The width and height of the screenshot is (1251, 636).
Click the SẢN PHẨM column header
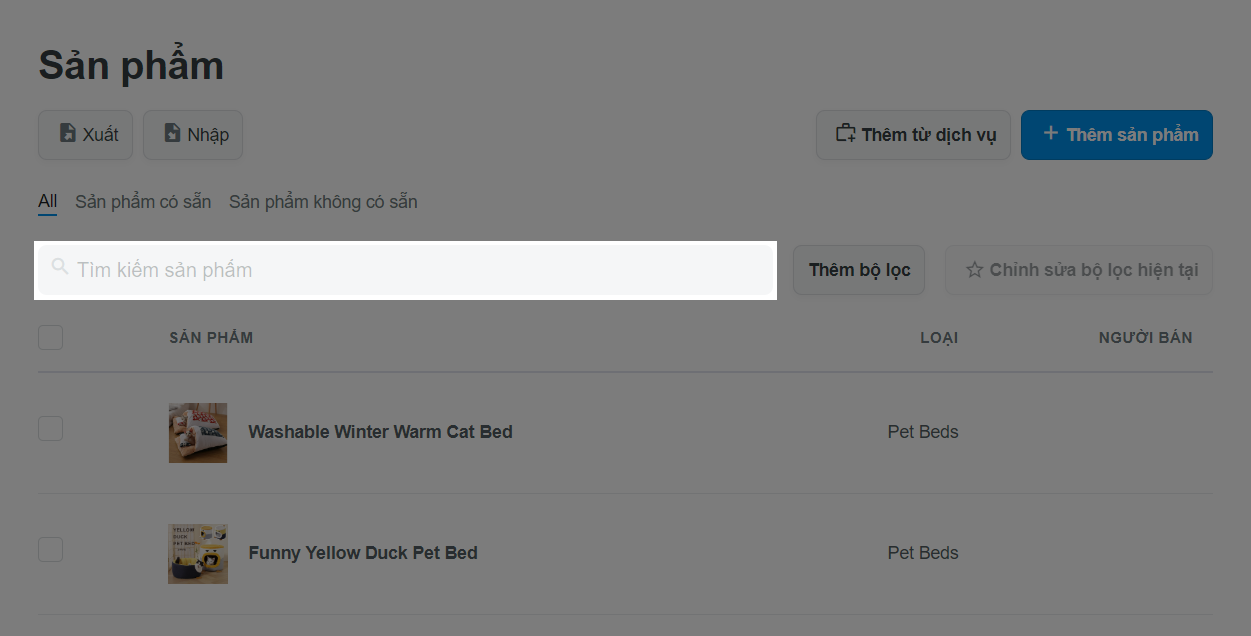pos(211,338)
